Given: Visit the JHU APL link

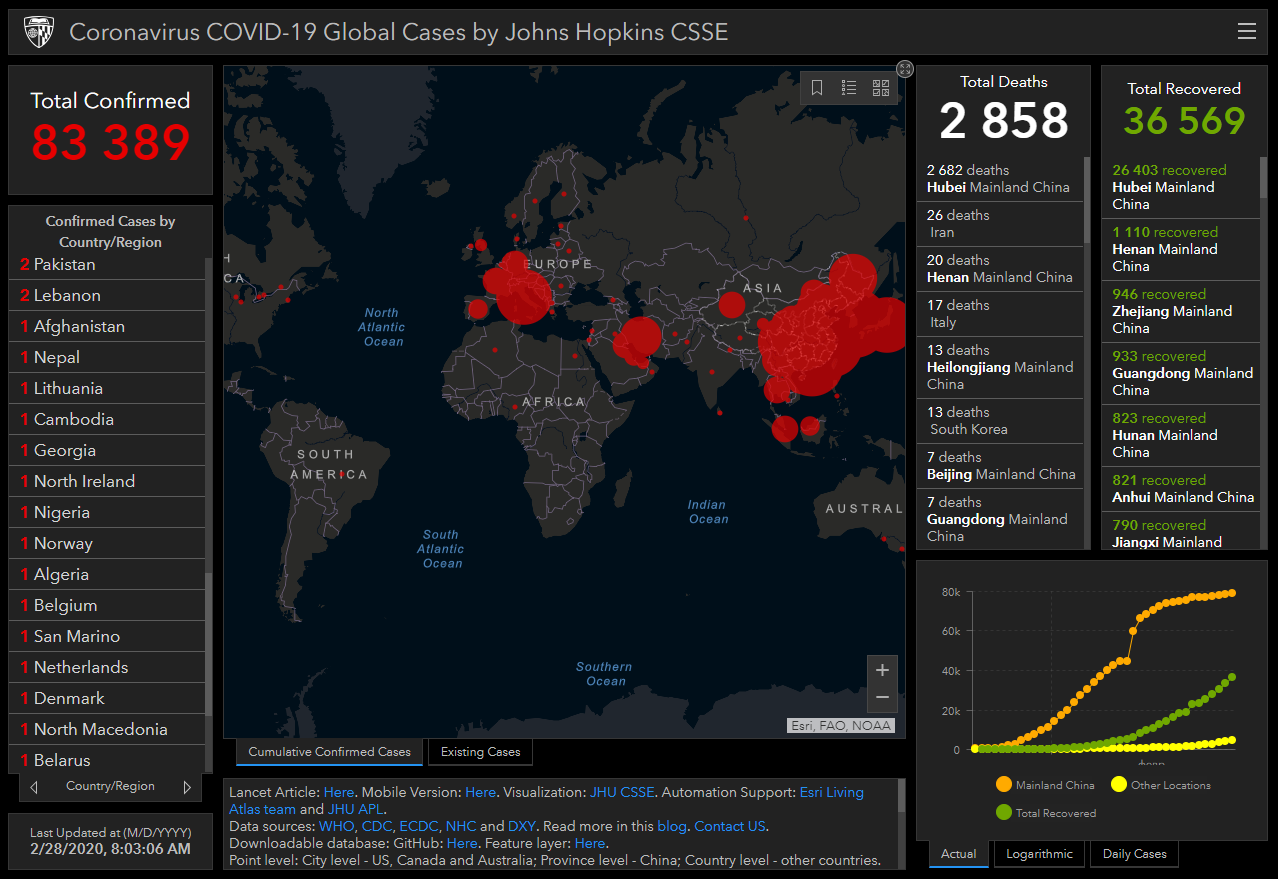Looking at the screenshot, I should (356, 809).
